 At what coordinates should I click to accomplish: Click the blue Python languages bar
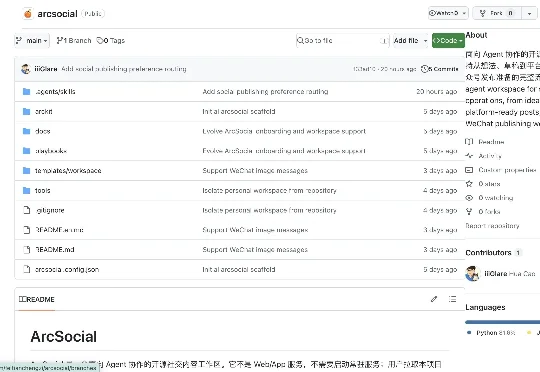click(502, 322)
